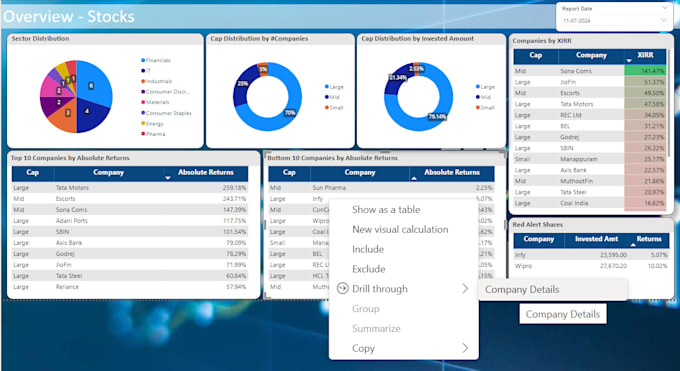Sort Bottom 10 table by Company header
This screenshot has width=680, height=371.
[x=360, y=173]
